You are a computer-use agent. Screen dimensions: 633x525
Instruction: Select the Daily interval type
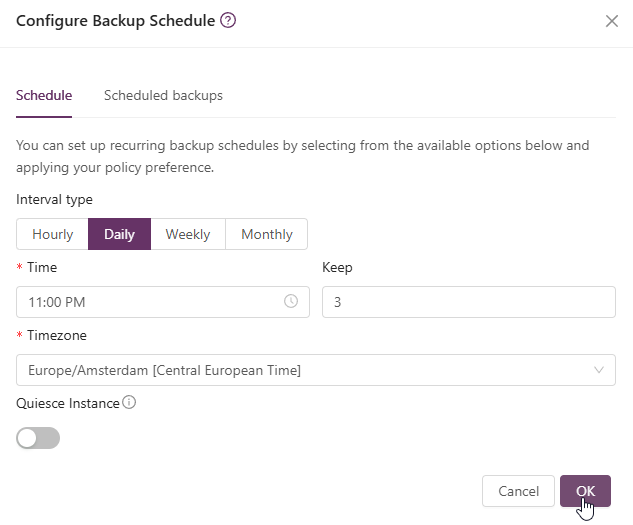(120, 234)
